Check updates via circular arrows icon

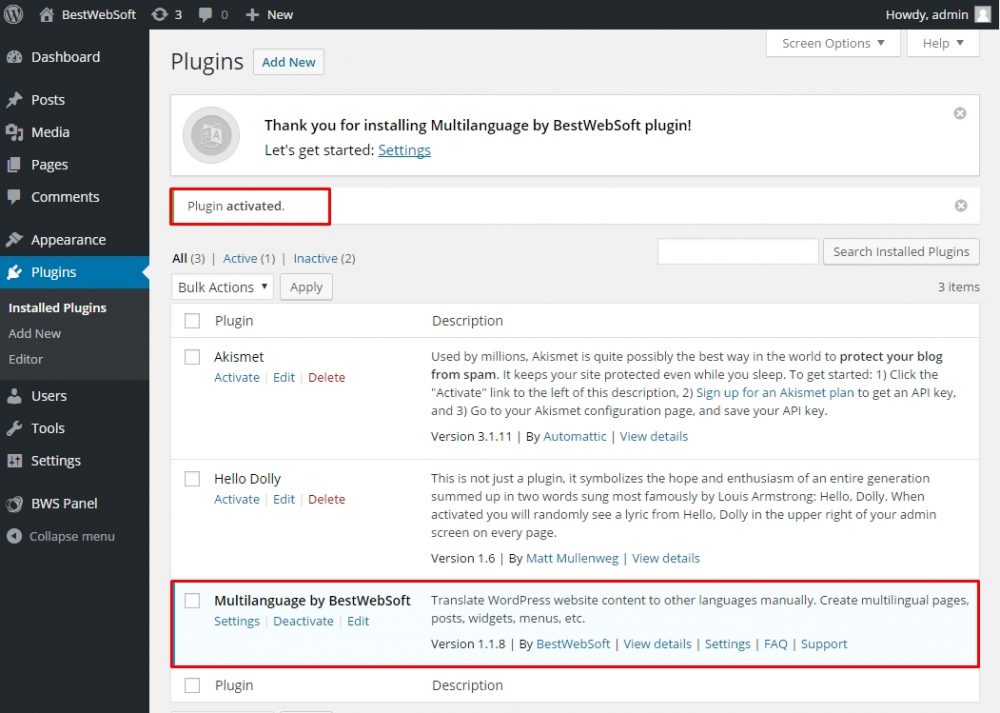(x=160, y=14)
